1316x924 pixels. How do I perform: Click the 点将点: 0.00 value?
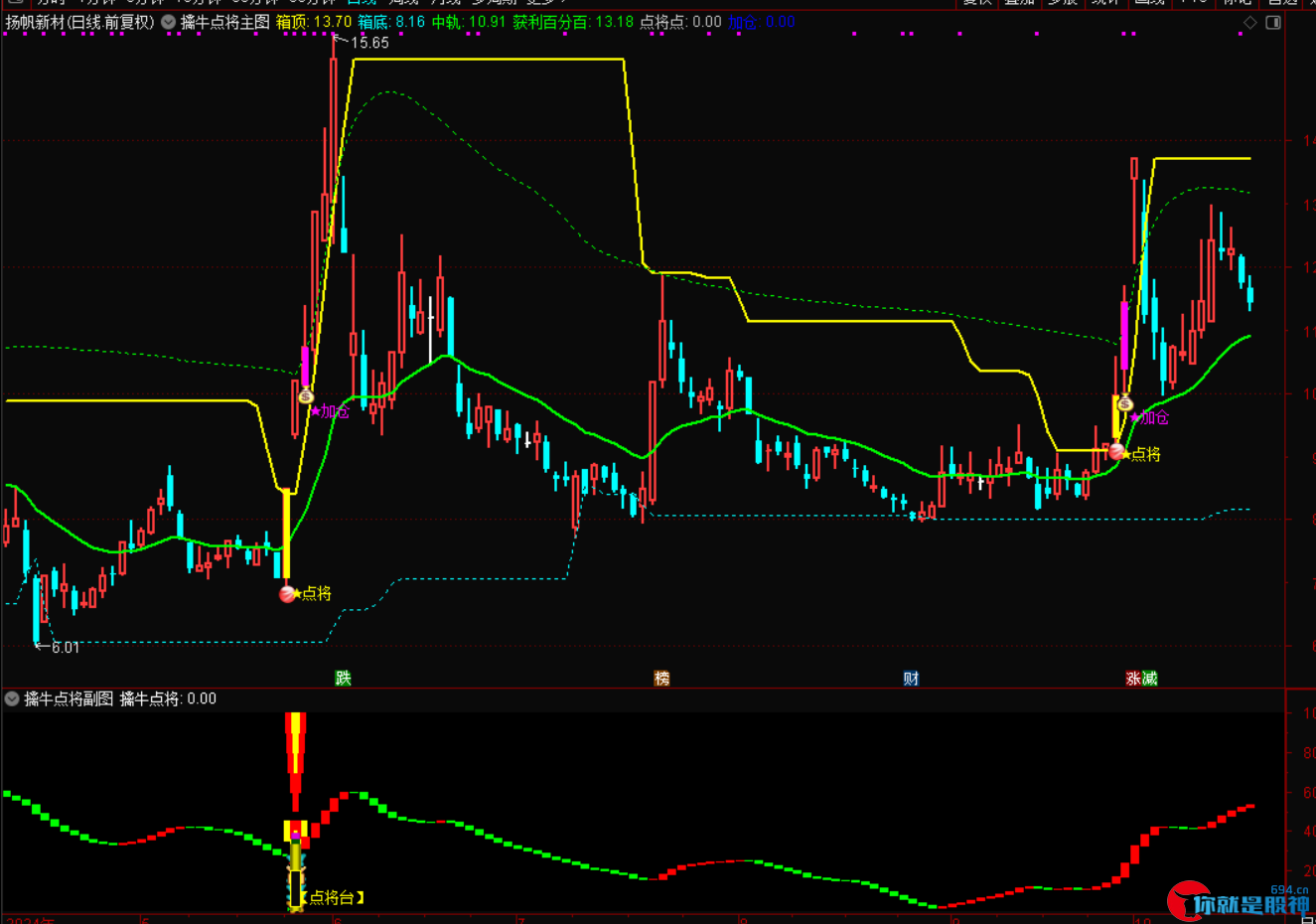point(680,22)
